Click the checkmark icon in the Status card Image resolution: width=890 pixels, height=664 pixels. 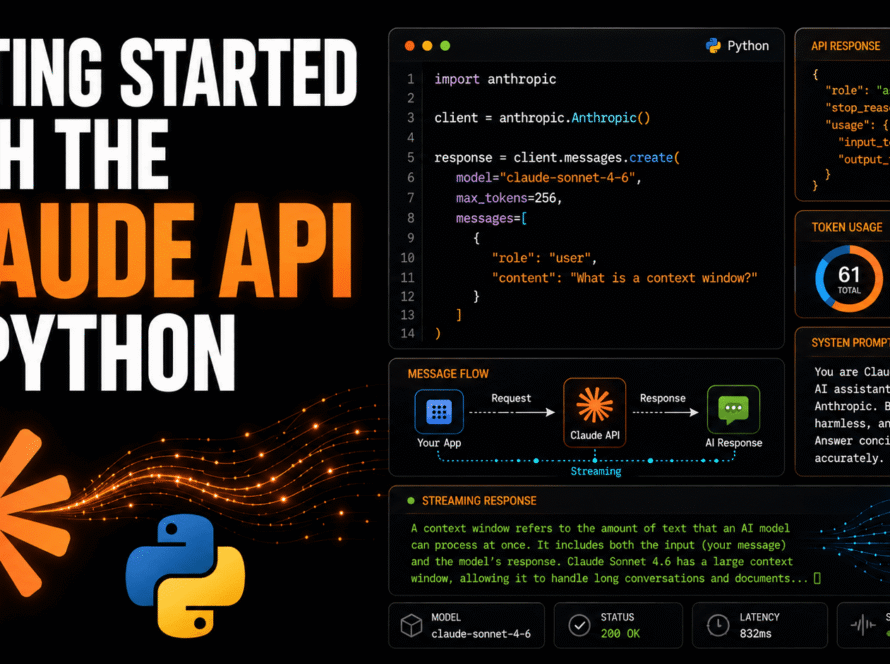click(x=579, y=625)
